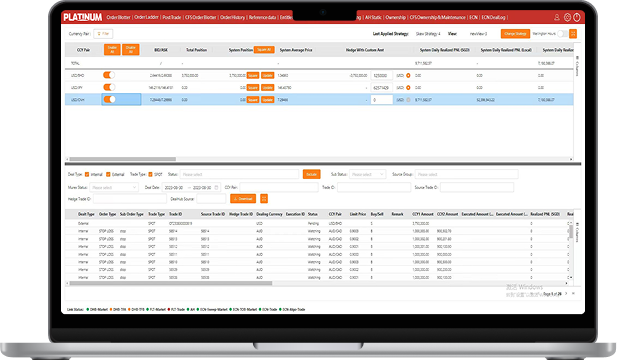
Task: Open calendar icon in Deal Date field
Action: tap(216, 188)
